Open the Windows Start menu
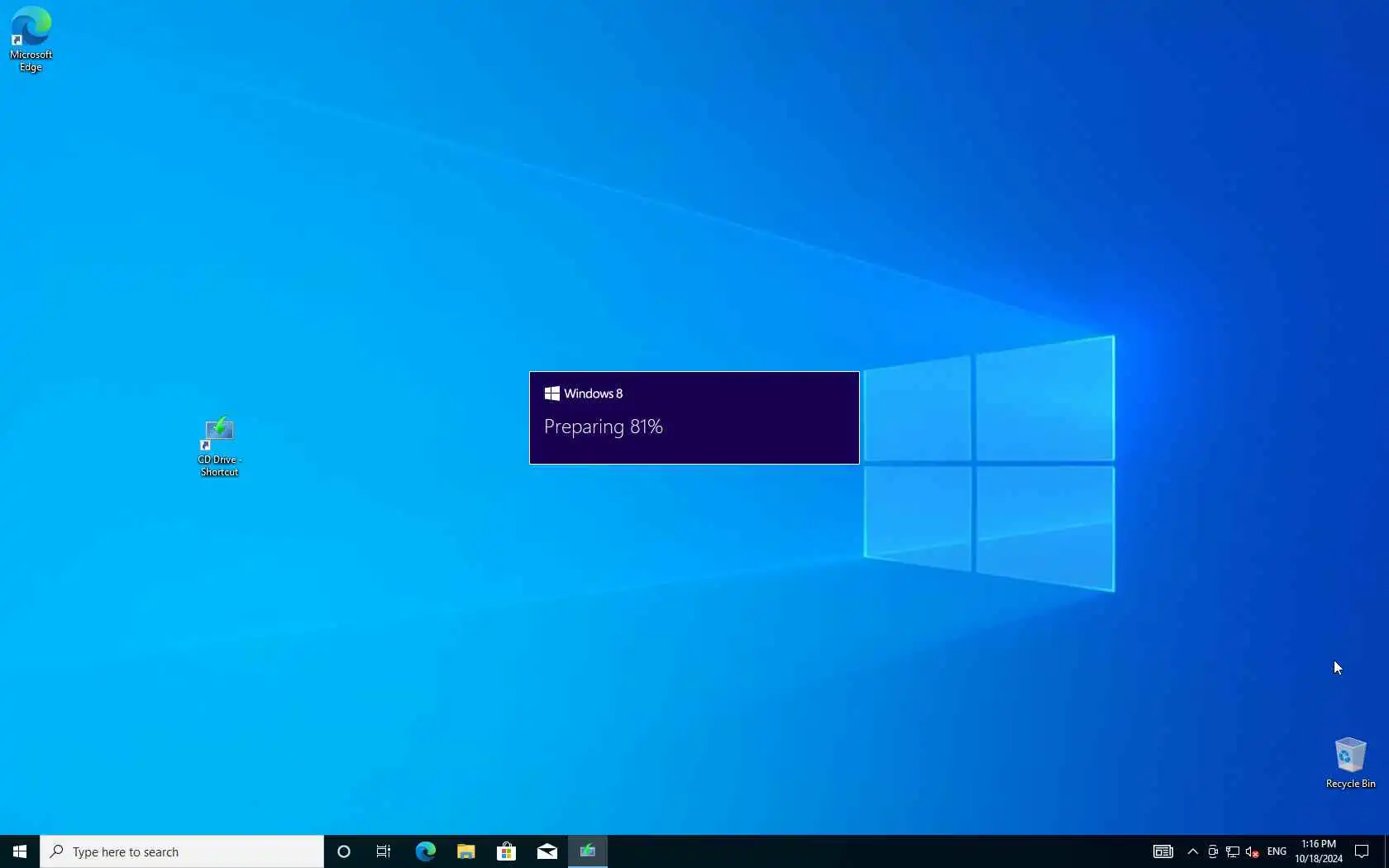 [x=20, y=851]
